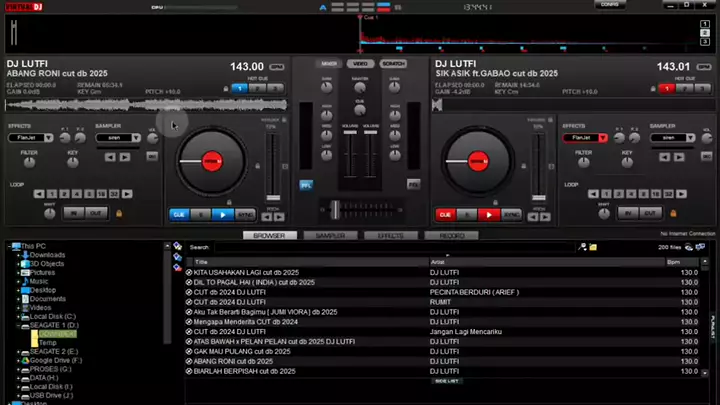This screenshot has width=720, height=405.
Task: Toggle the left deck loop lock icon
Action: (x=118, y=213)
